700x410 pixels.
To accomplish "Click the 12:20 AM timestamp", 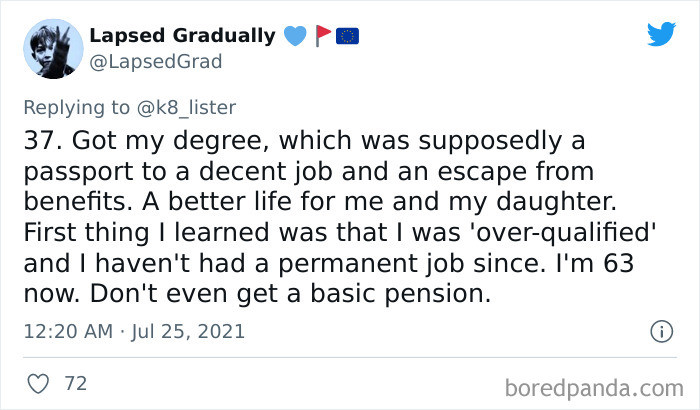I will (x=65, y=331).
